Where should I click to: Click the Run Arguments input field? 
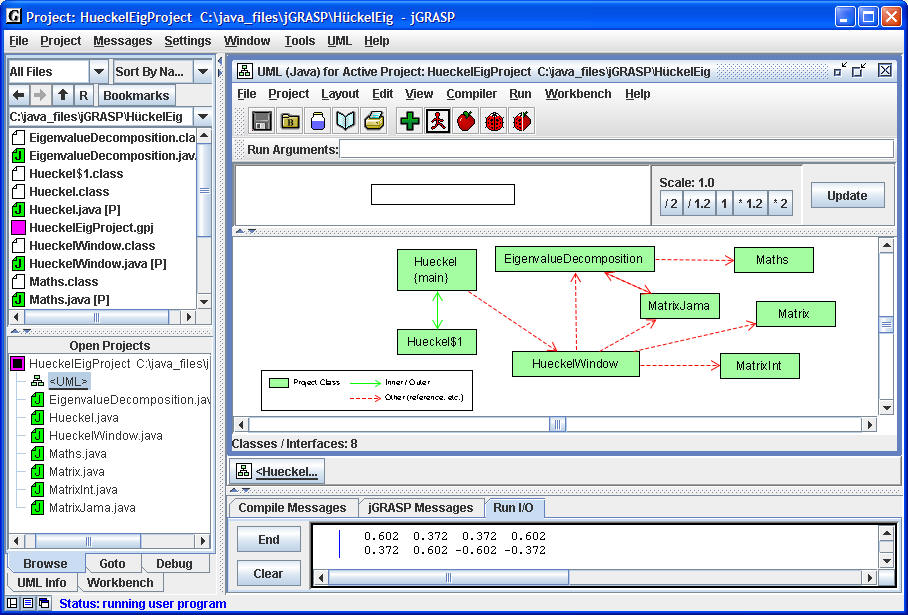[615, 149]
